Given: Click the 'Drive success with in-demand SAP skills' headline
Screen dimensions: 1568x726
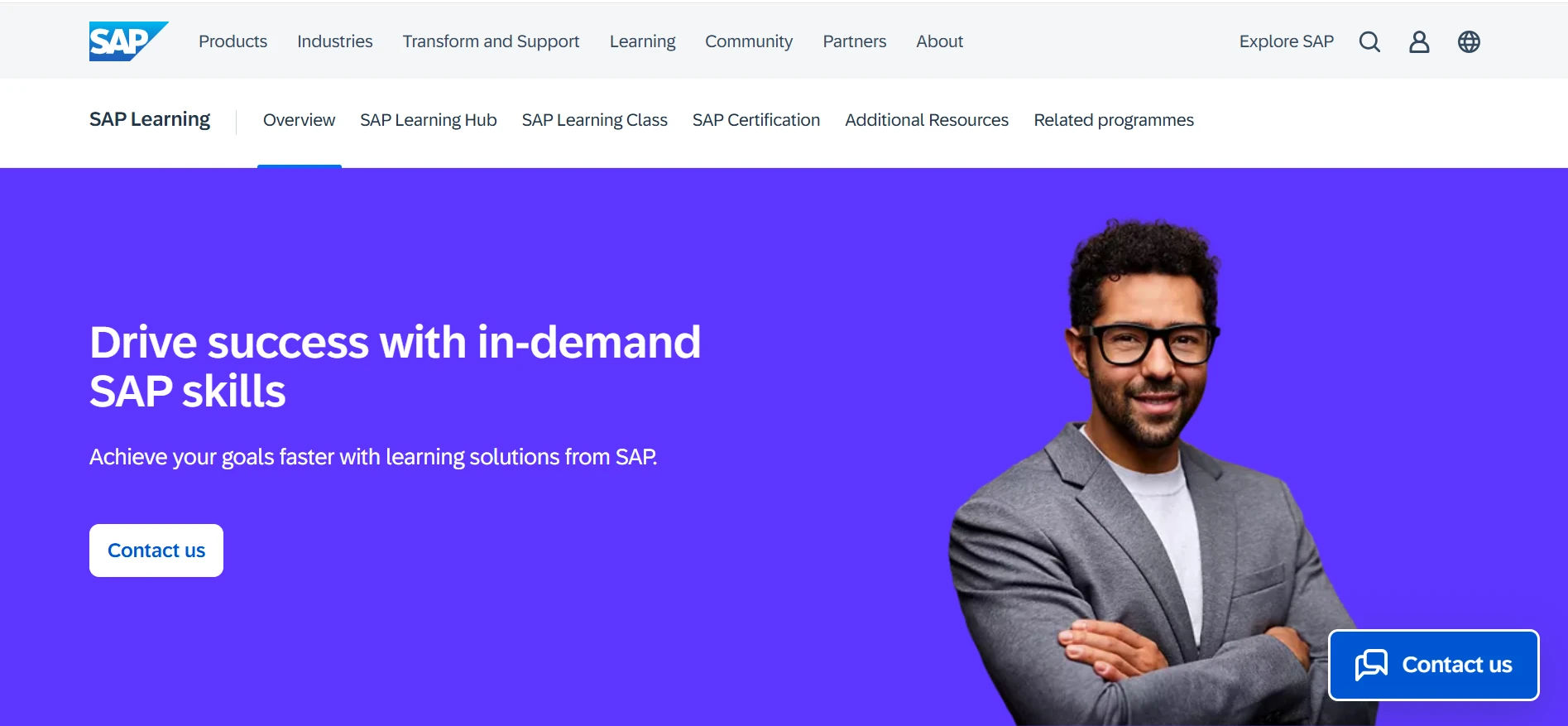Looking at the screenshot, I should click(395, 366).
